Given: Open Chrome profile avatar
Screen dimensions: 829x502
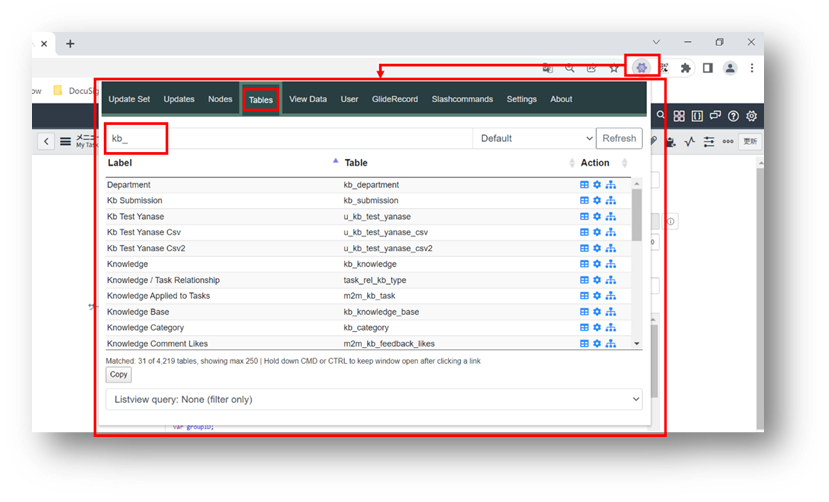Looking at the screenshot, I should click(x=730, y=68).
